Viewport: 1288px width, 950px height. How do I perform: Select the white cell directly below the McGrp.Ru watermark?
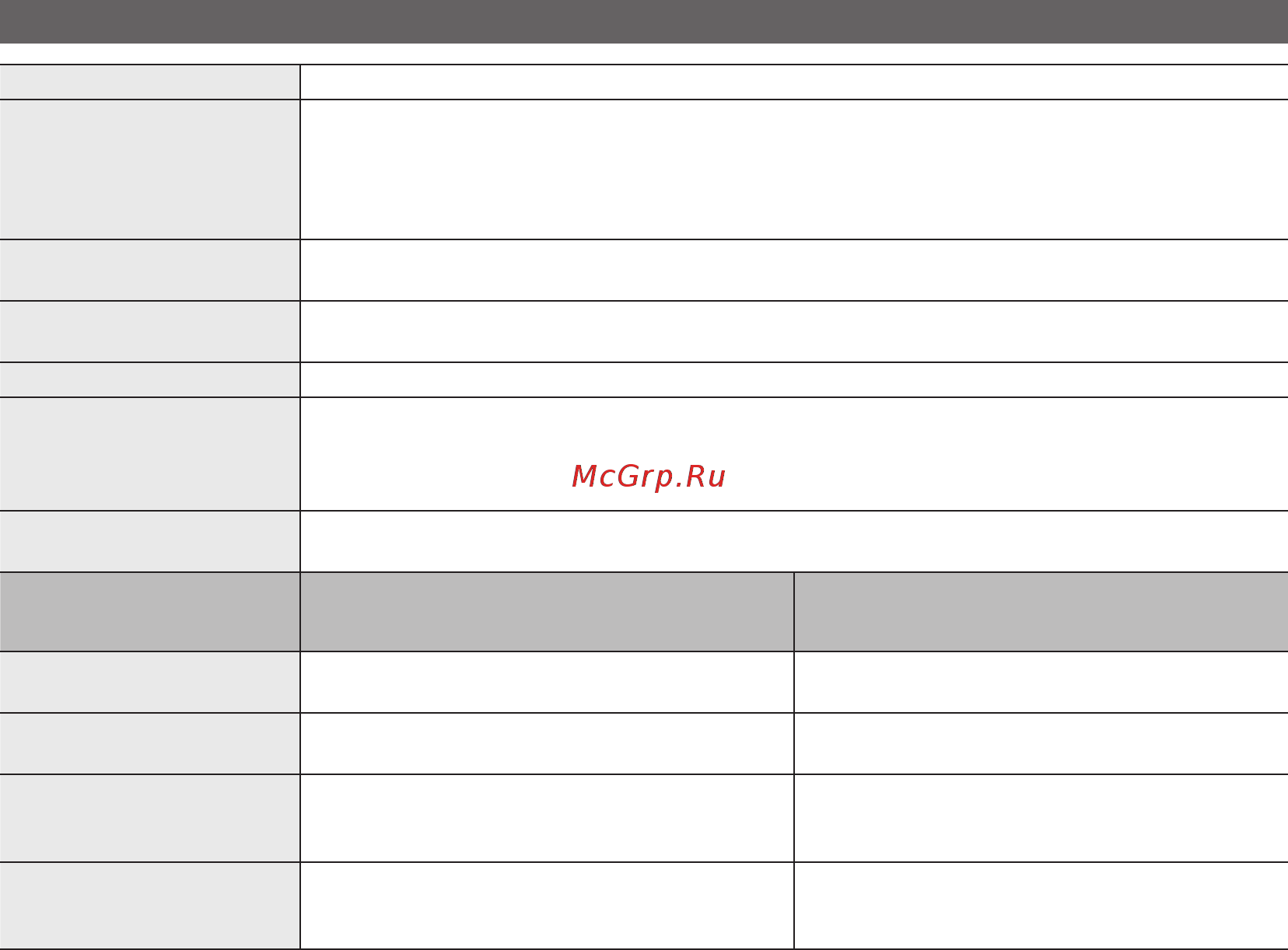pos(794,542)
